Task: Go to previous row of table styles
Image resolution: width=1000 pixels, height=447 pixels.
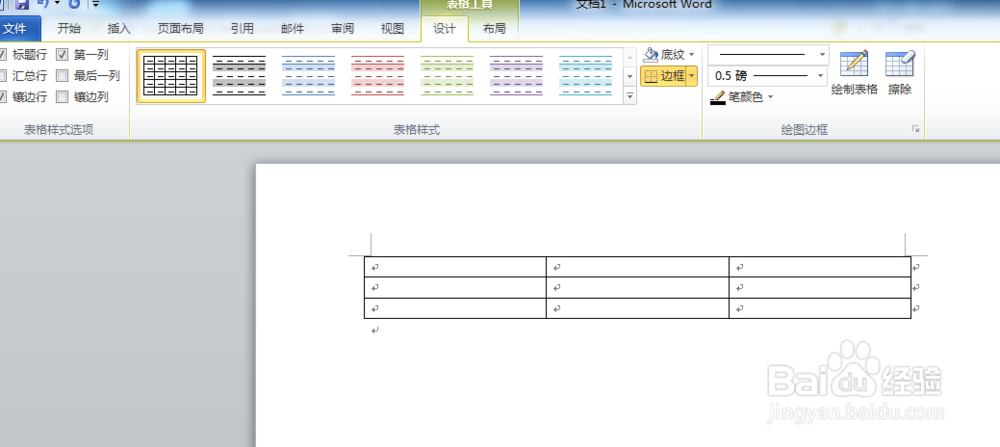Action: tap(630, 57)
